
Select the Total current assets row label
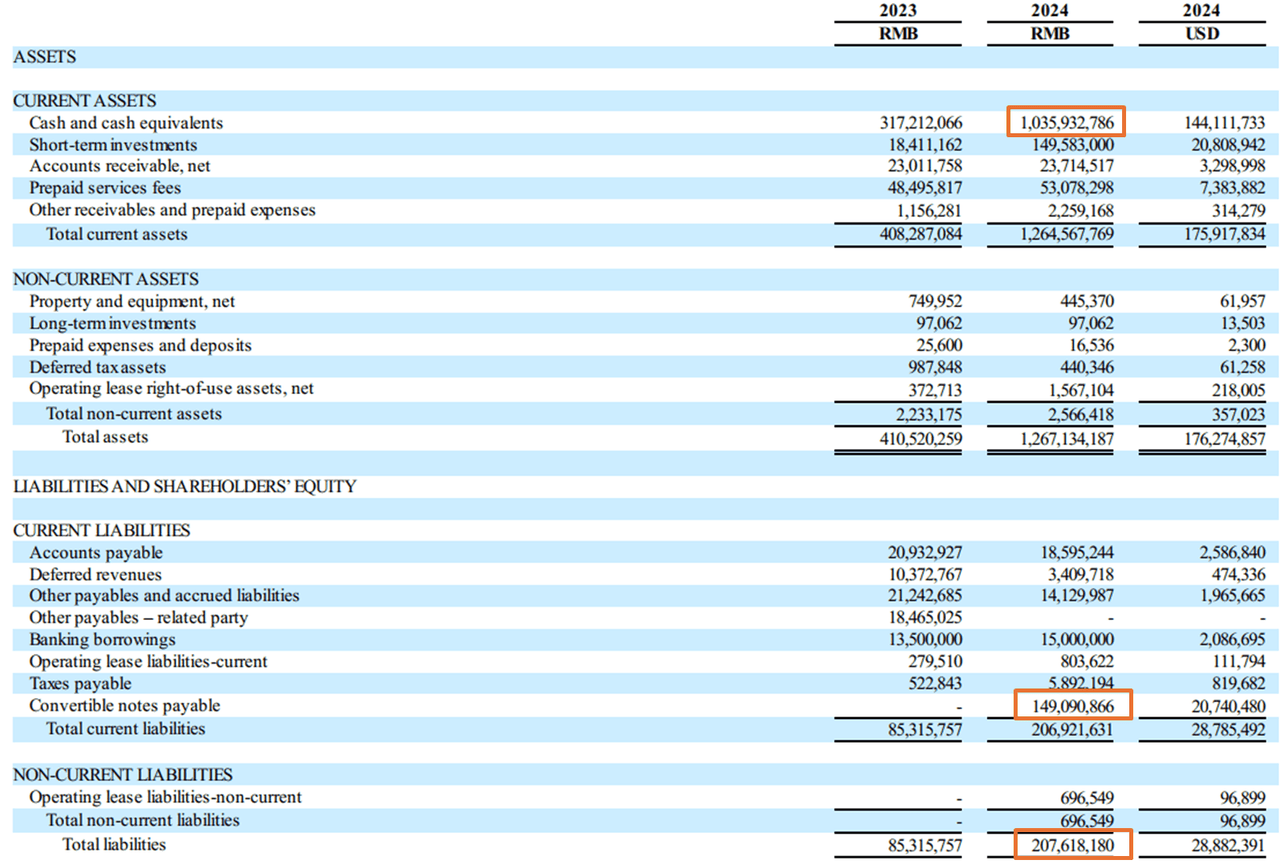pos(114,234)
